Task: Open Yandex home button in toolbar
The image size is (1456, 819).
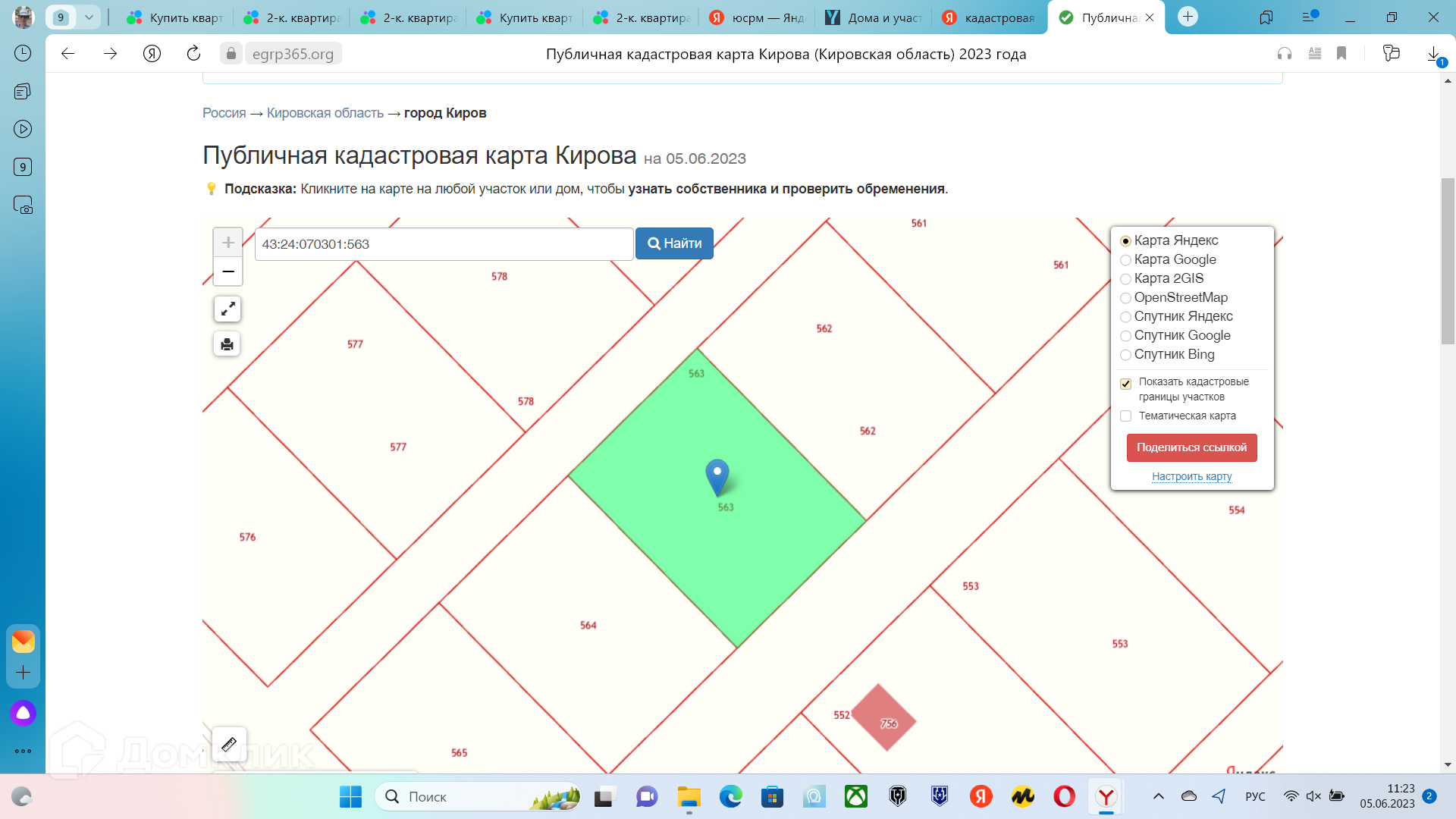Action: click(152, 54)
